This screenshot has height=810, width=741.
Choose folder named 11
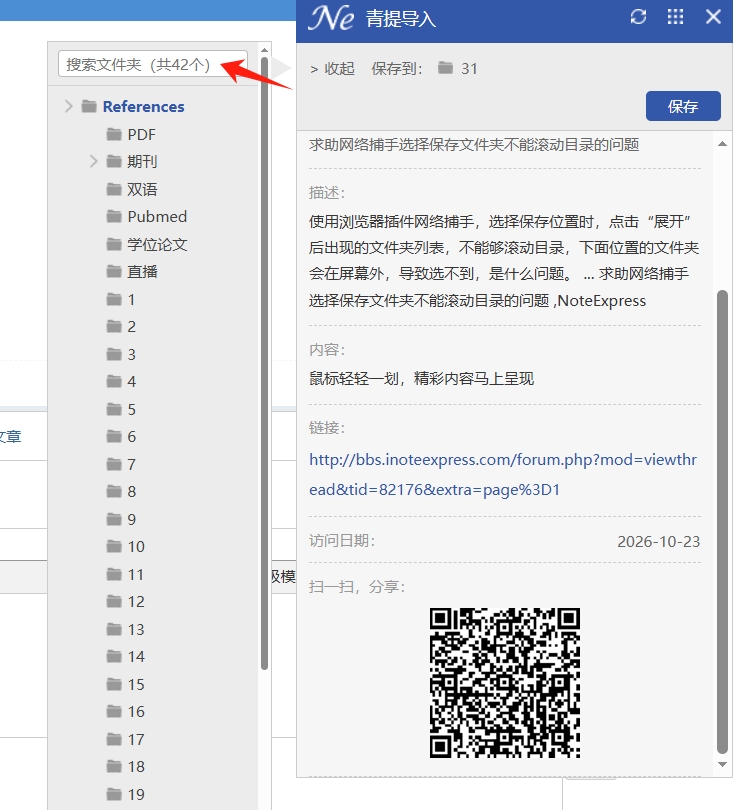pyautogui.click(x=135, y=574)
